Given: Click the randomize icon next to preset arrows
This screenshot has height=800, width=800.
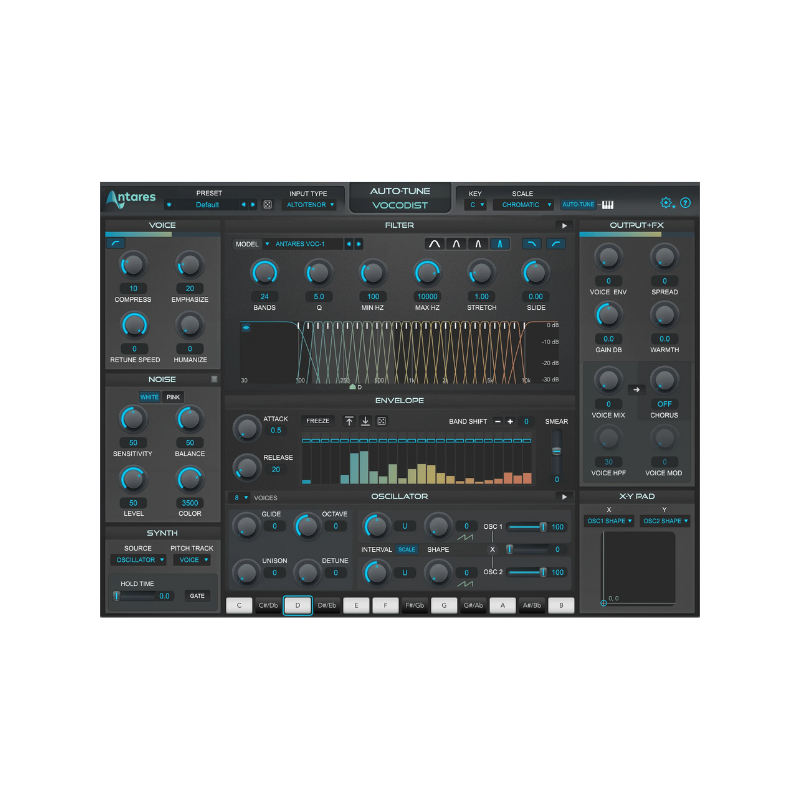Looking at the screenshot, I should 265,203.
